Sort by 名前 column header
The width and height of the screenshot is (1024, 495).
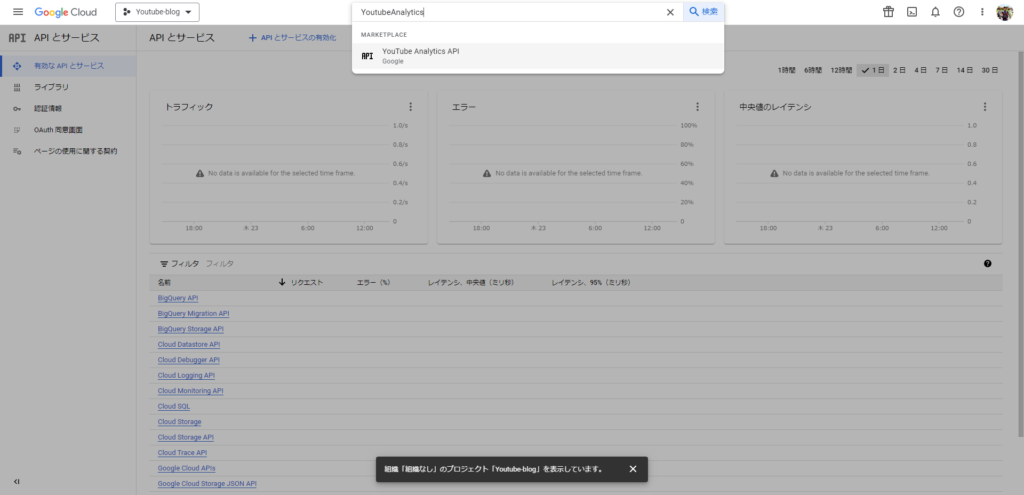click(165, 282)
